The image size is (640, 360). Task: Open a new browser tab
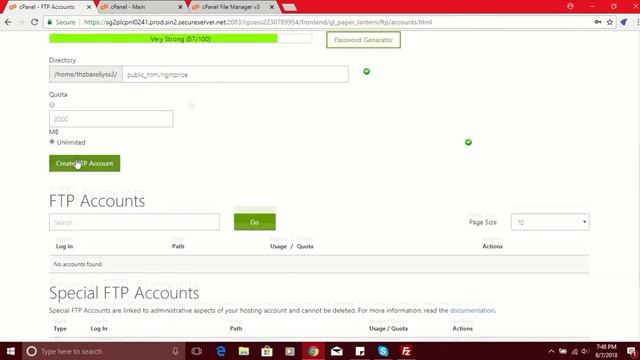[x=289, y=7]
